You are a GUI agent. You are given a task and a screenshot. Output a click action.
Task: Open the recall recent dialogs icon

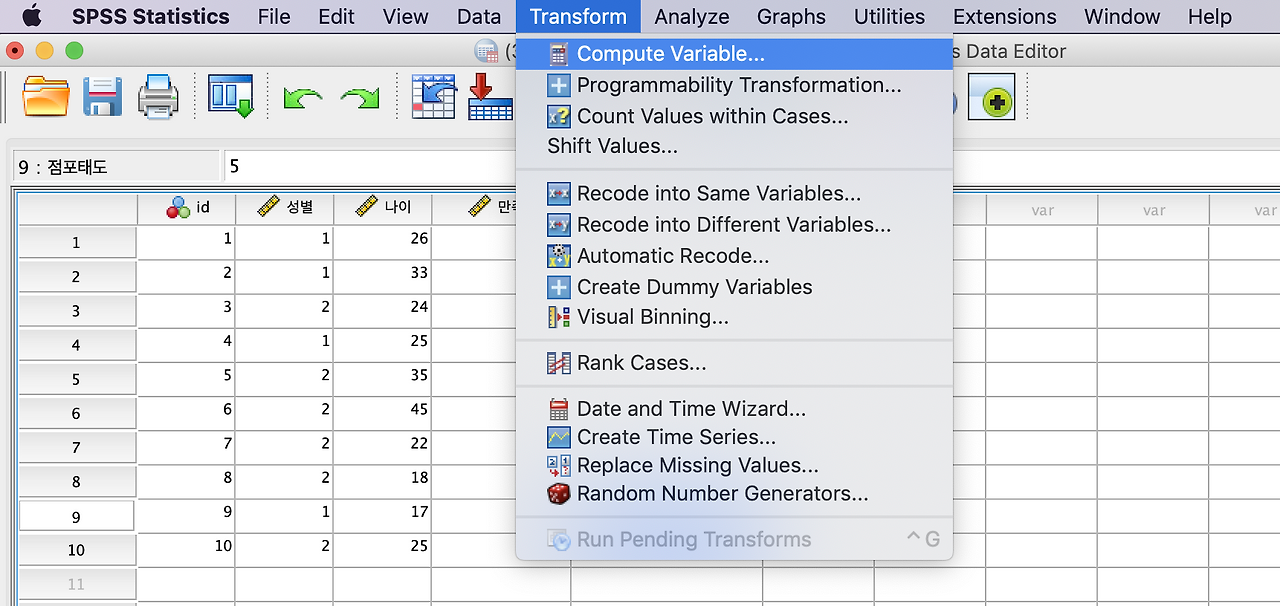[231, 97]
